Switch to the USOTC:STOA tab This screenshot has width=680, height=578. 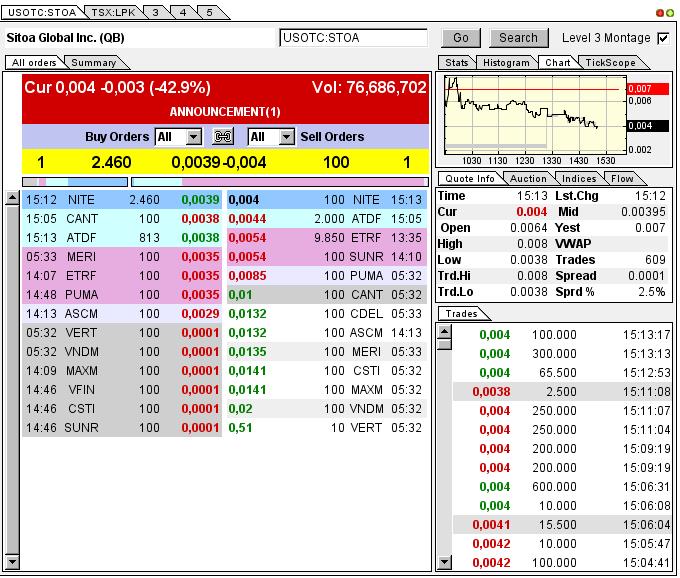(x=42, y=13)
